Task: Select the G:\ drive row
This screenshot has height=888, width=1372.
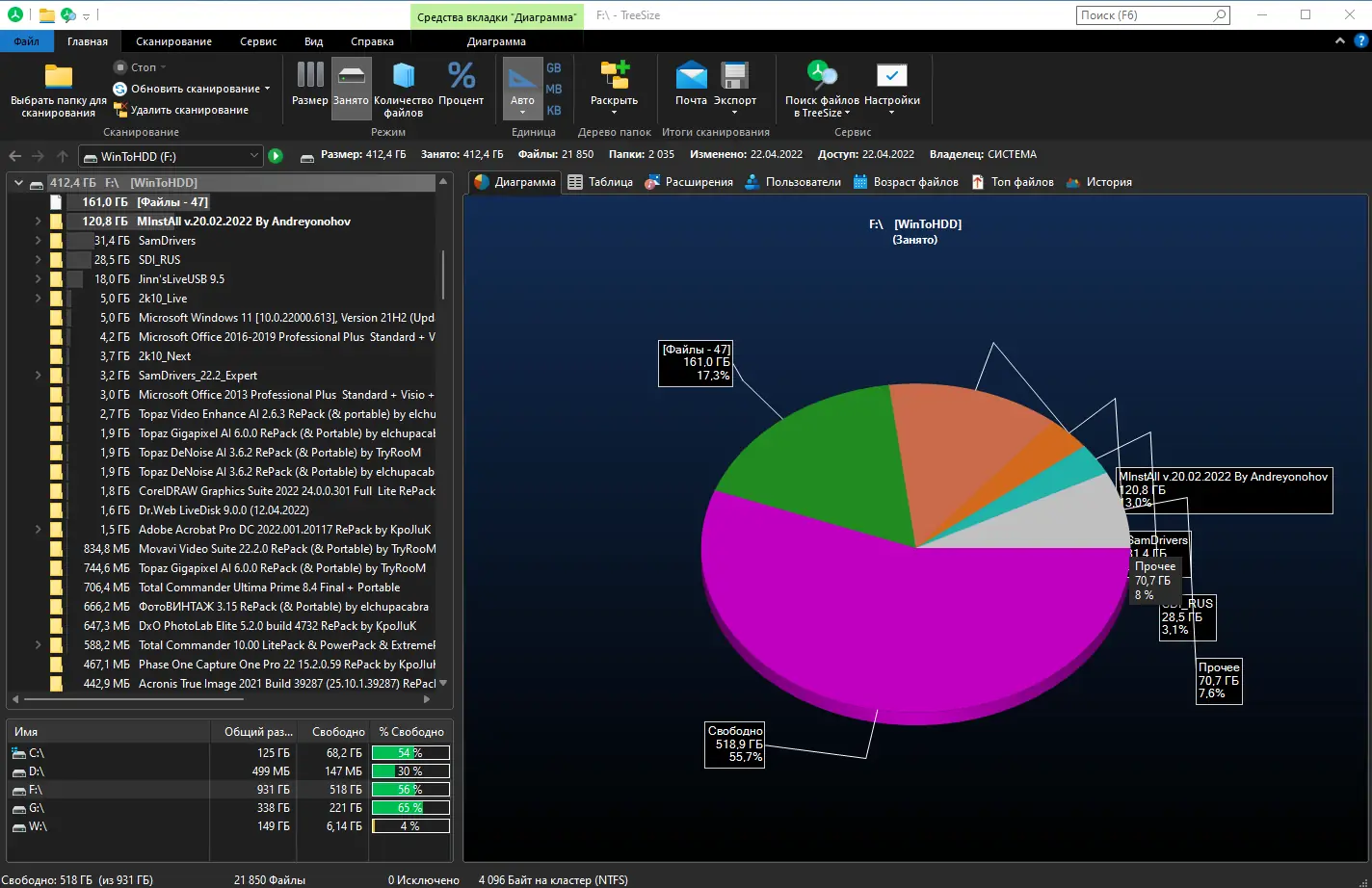Action: [x=229, y=808]
